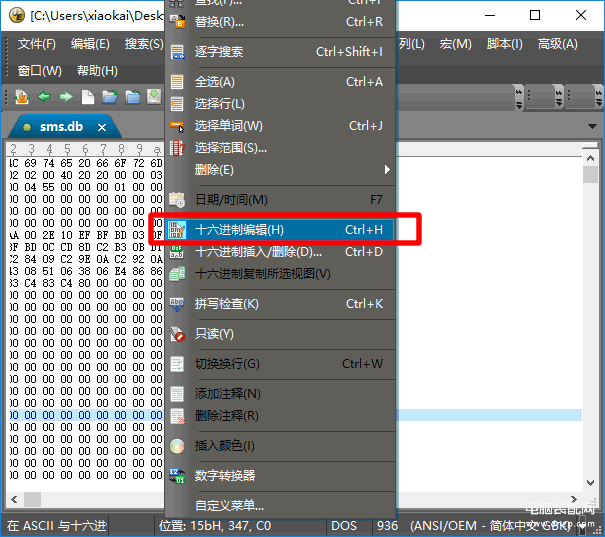Open the 帮助(H) menu

pos(97,71)
